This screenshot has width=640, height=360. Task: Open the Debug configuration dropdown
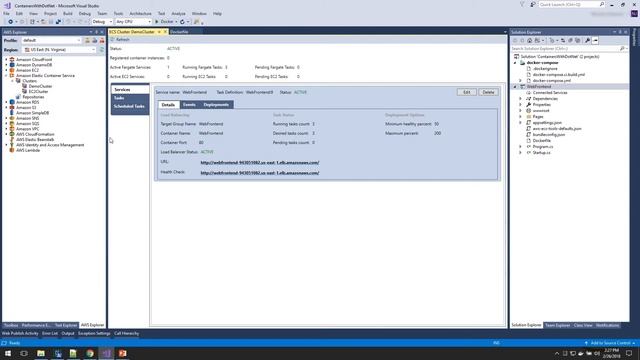(102, 22)
